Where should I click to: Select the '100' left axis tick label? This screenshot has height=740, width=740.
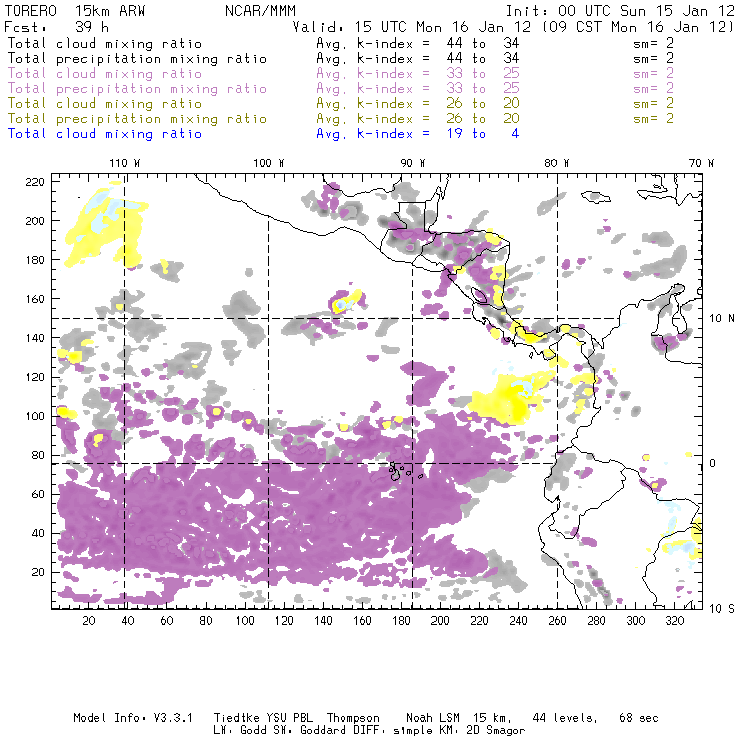tap(35, 416)
